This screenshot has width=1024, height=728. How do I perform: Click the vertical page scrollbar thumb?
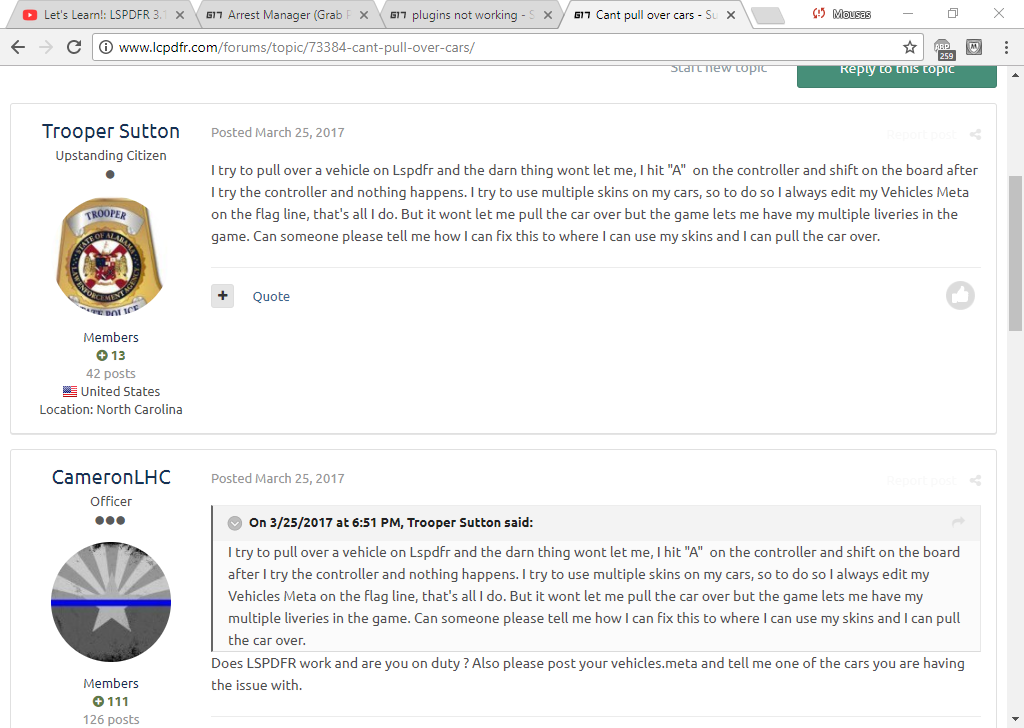[1016, 255]
